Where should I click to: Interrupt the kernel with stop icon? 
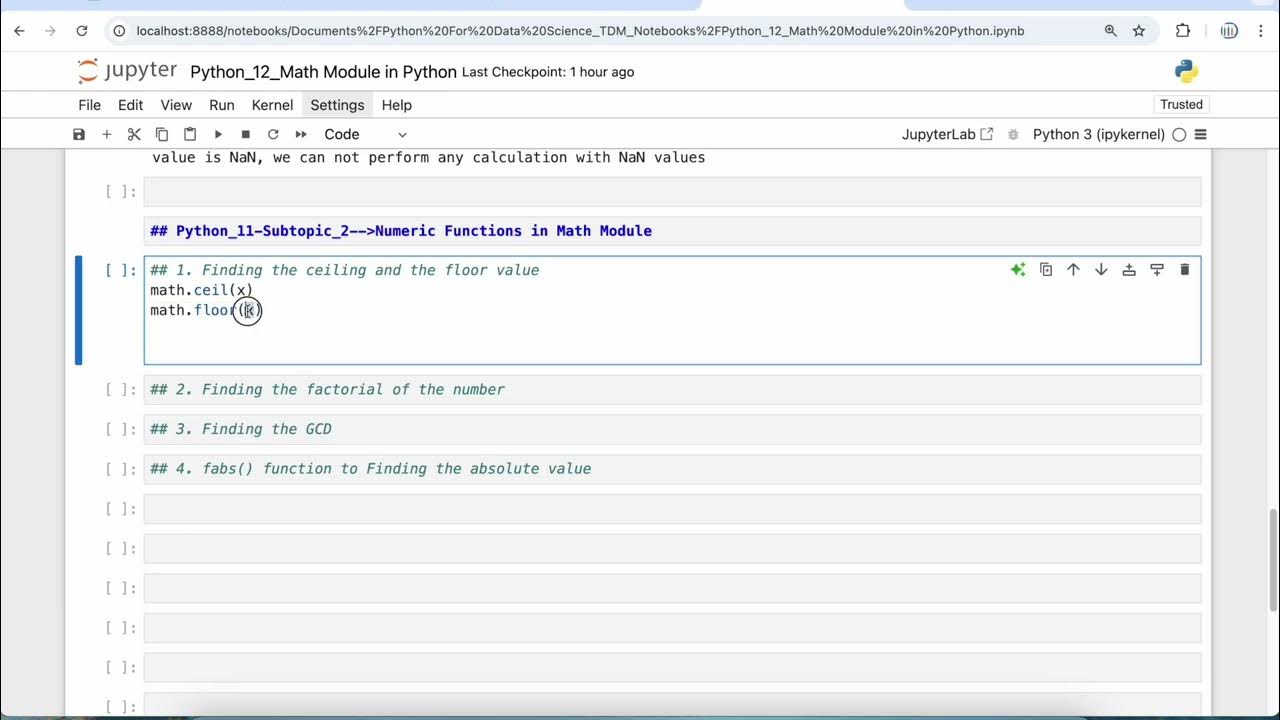pyautogui.click(x=245, y=134)
